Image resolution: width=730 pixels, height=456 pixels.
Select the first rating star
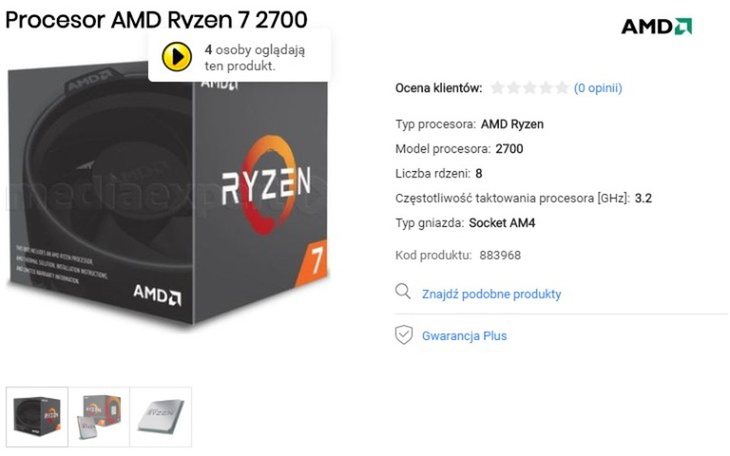point(497,88)
